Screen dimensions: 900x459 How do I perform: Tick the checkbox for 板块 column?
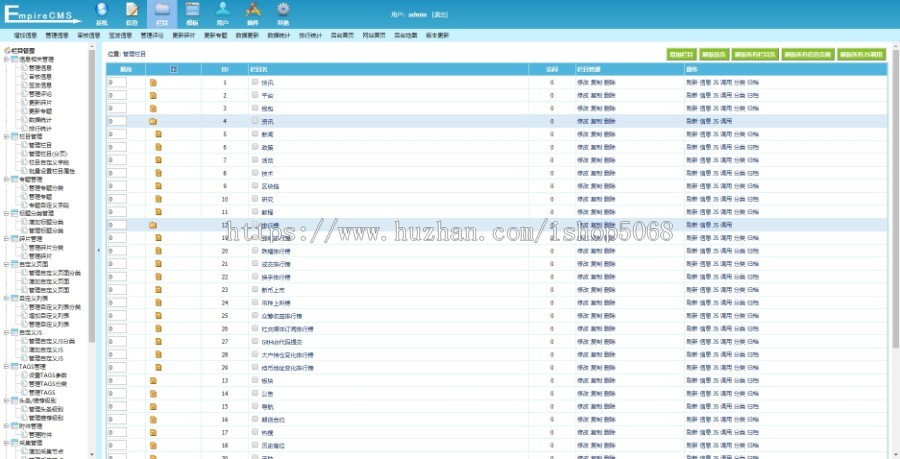[x=255, y=380]
